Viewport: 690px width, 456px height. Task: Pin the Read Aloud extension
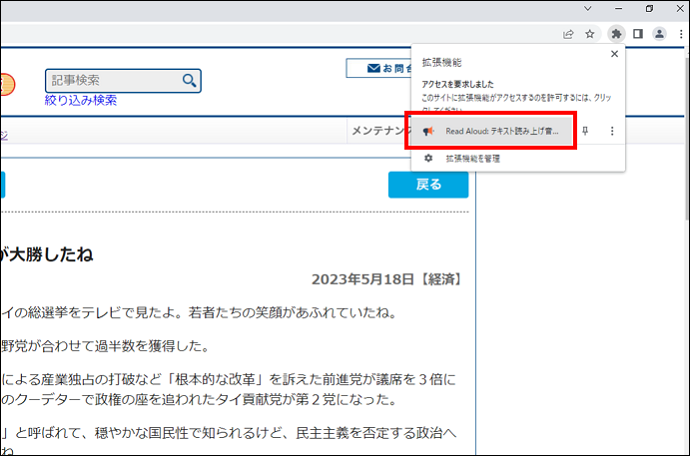click(586, 131)
